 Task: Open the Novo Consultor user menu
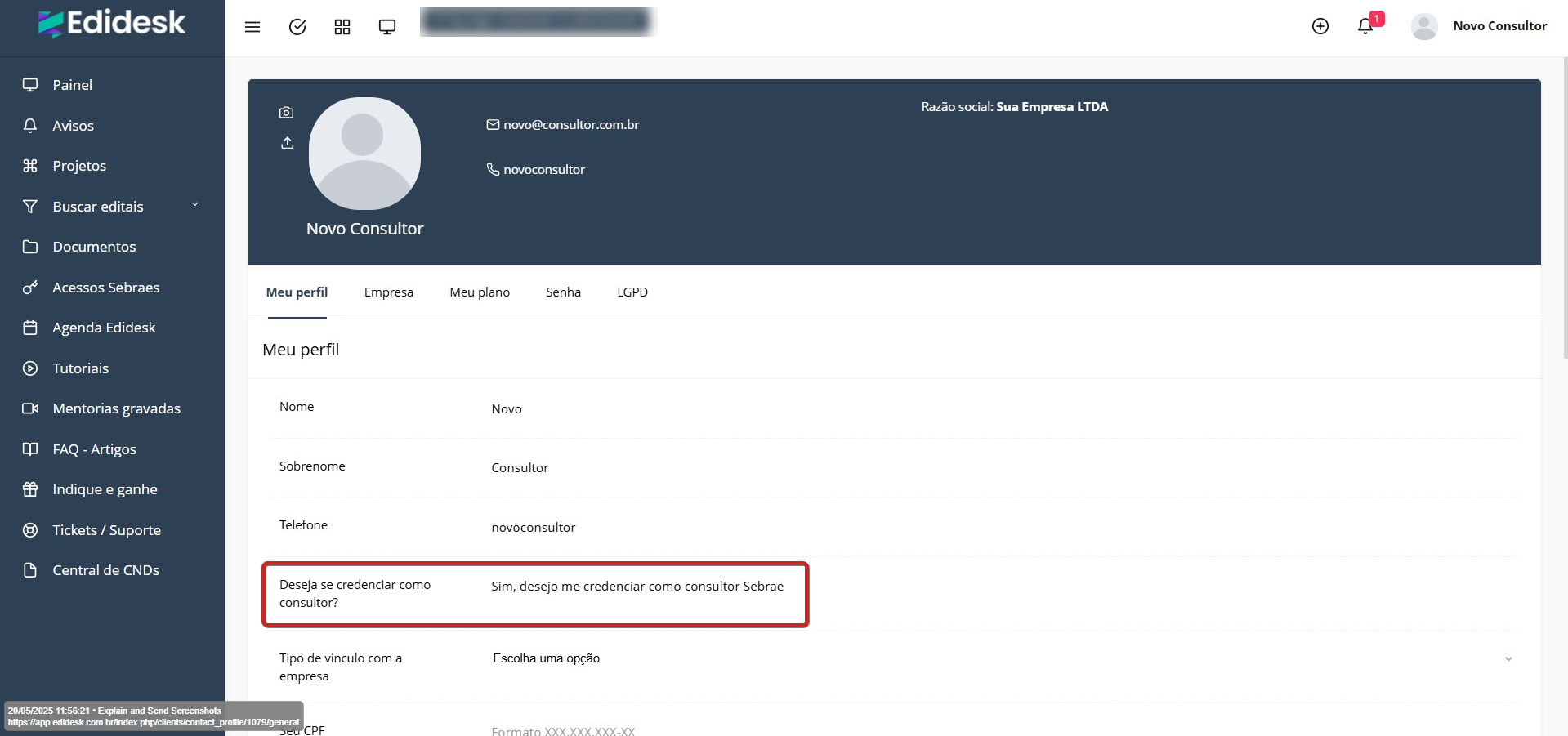coord(1479,26)
